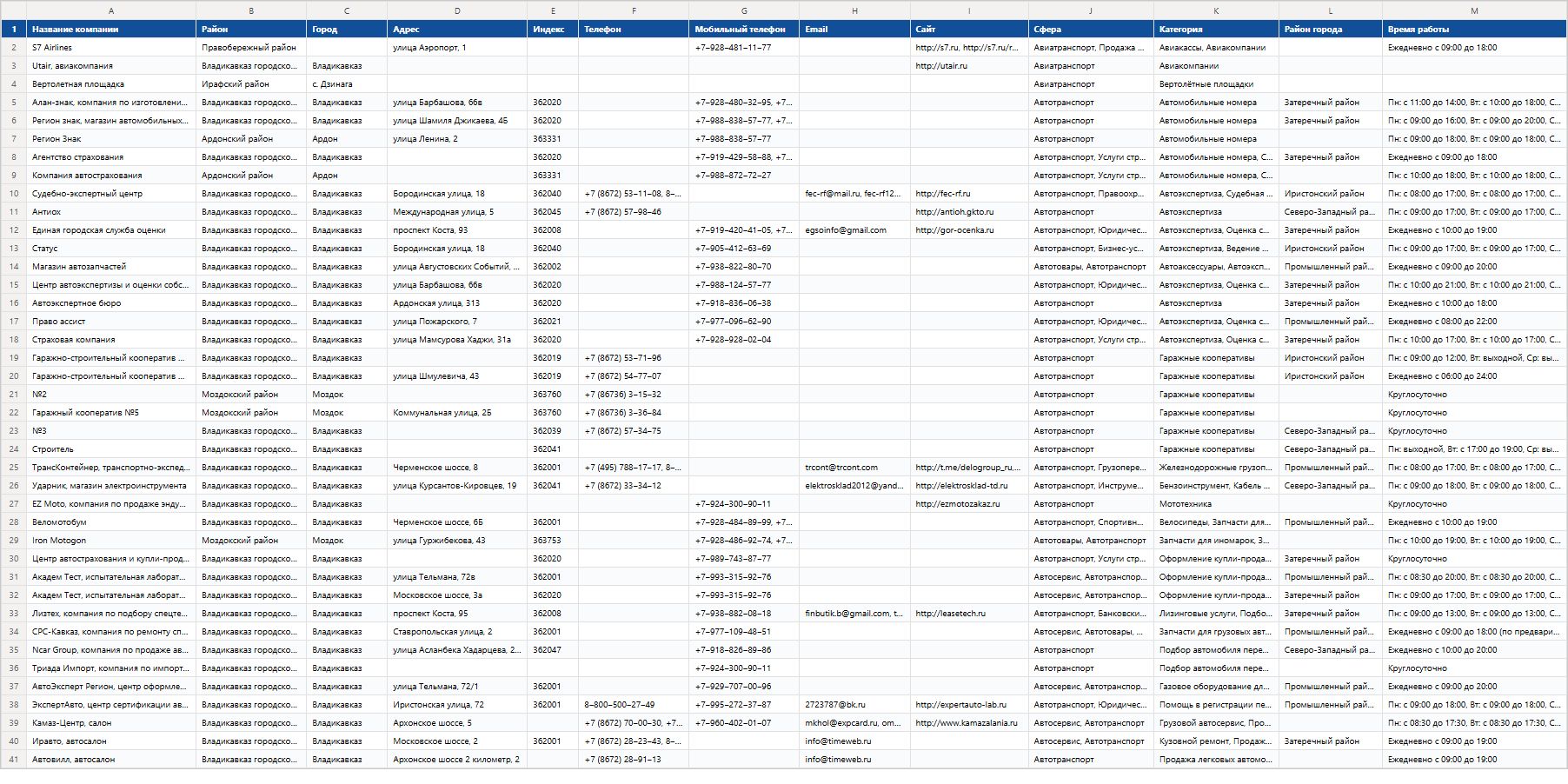1568x784 pixels.
Task: Select the 'Iron Motogon' company cell
Action: coord(111,541)
